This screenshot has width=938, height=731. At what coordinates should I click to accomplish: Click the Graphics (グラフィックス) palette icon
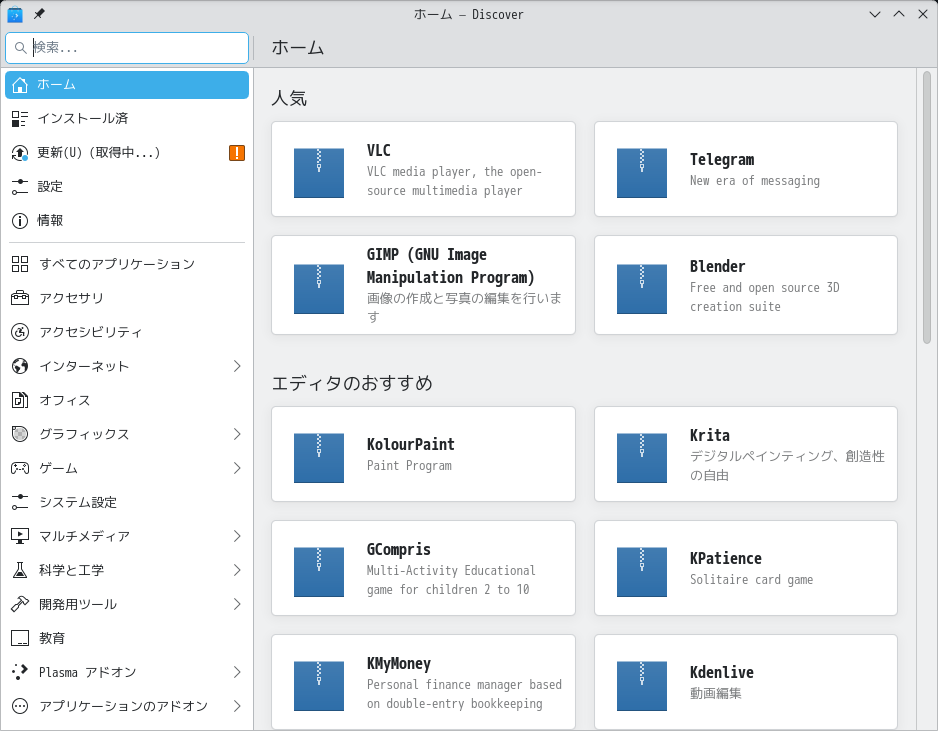pyautogui.click(x=20, y=434)
